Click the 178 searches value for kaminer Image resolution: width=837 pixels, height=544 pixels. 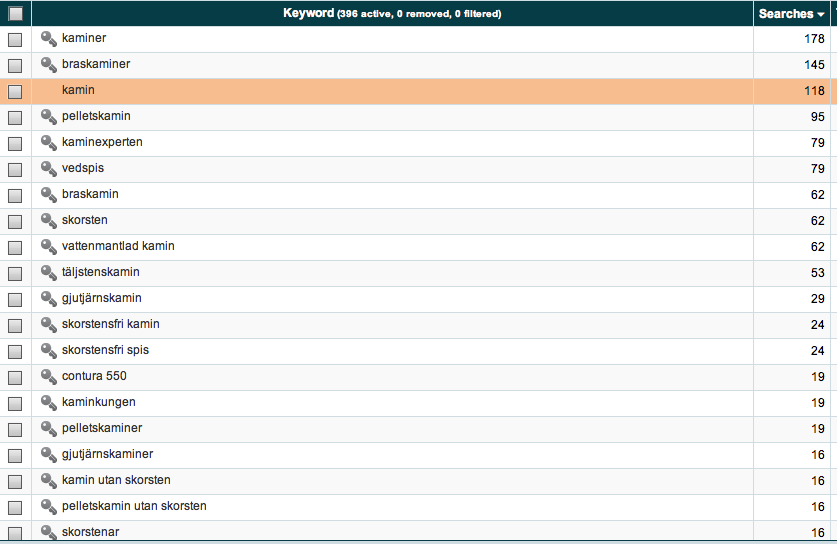coord(814,39)
